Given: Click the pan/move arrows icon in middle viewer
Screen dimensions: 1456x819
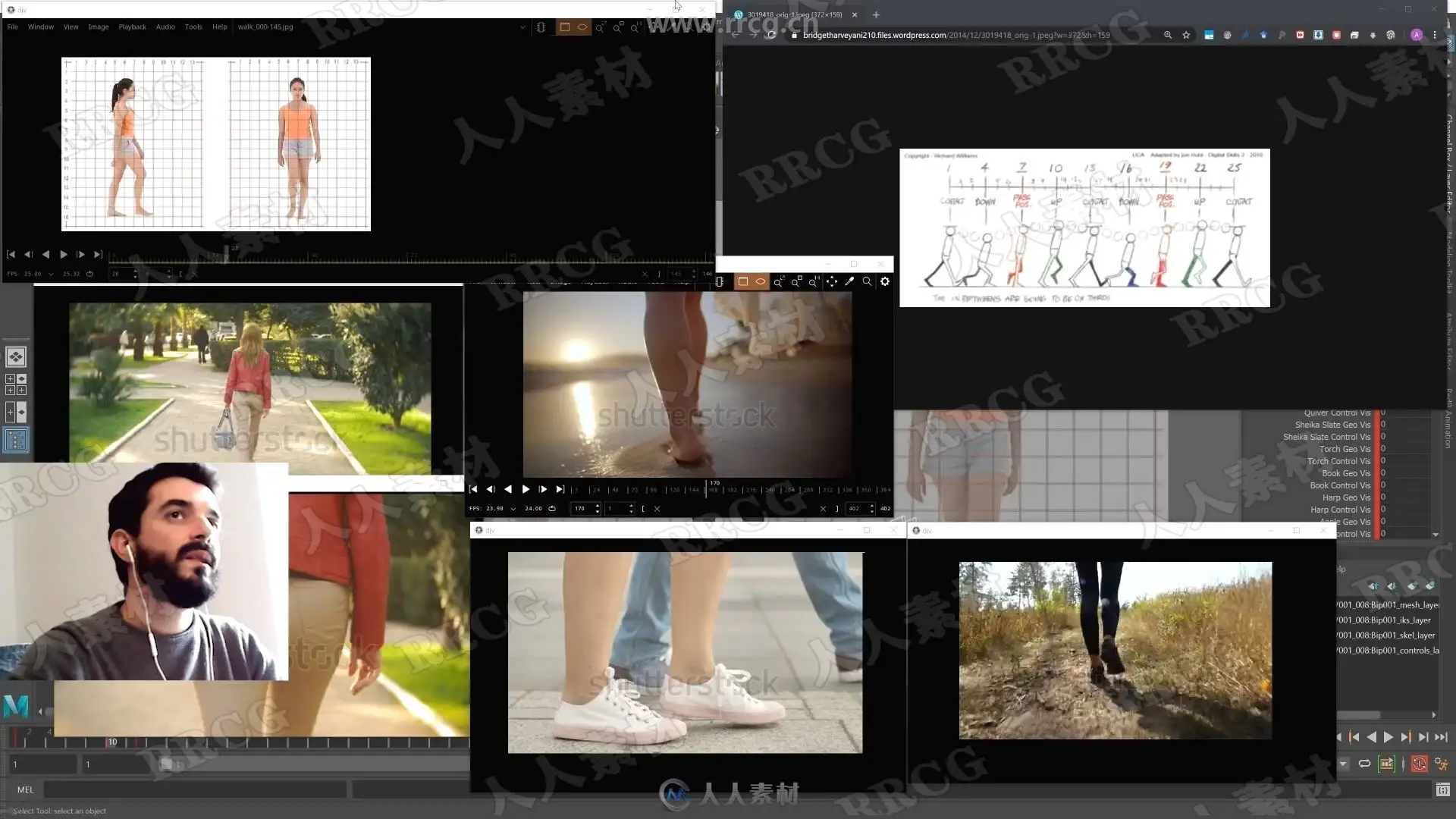Looking at the screenshot, I should click(832, 281).
